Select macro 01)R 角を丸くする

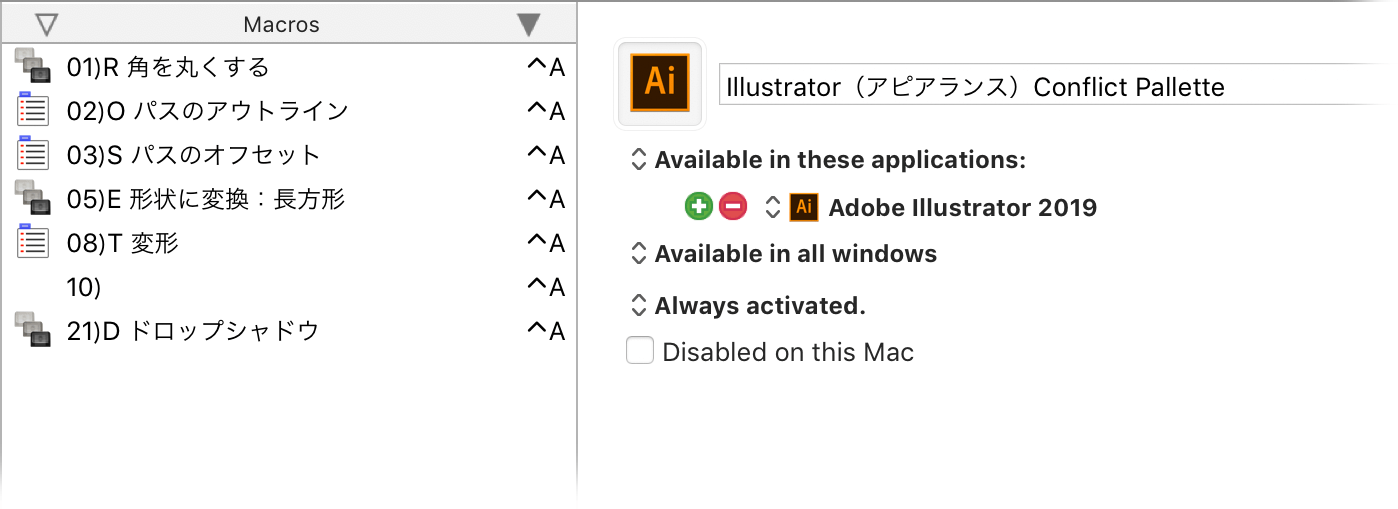(289, 67)
